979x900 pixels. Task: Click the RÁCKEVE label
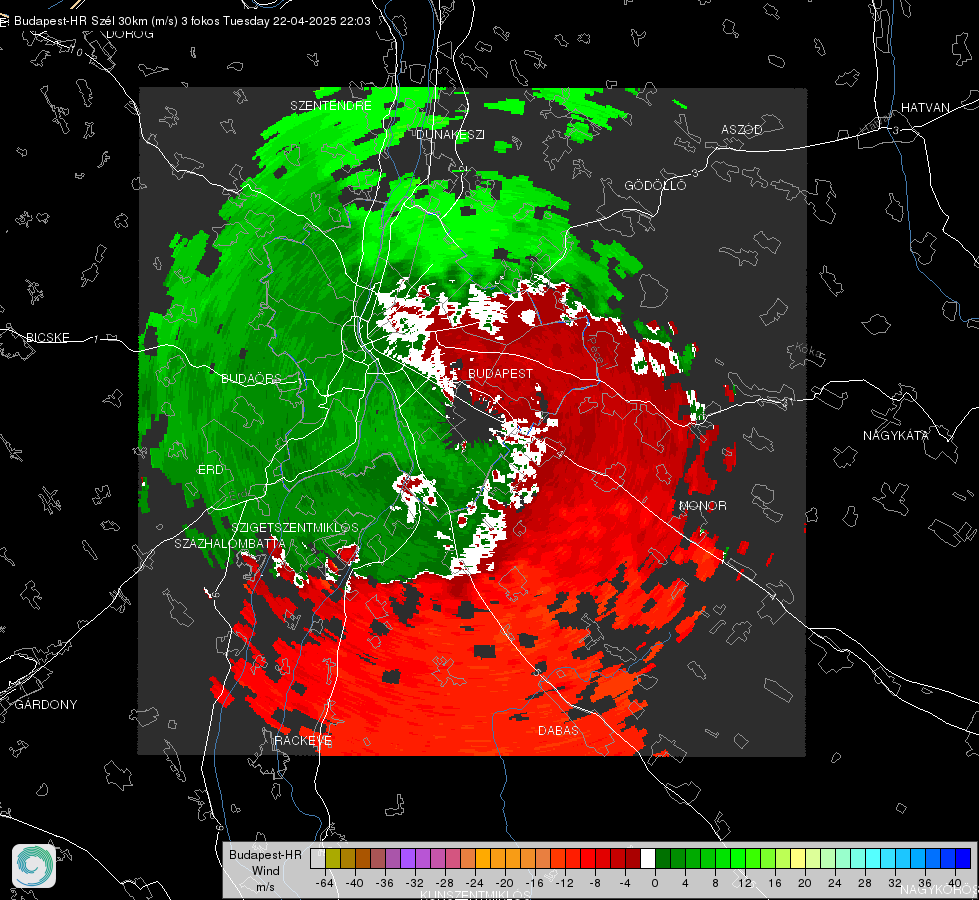pos(303,741)
